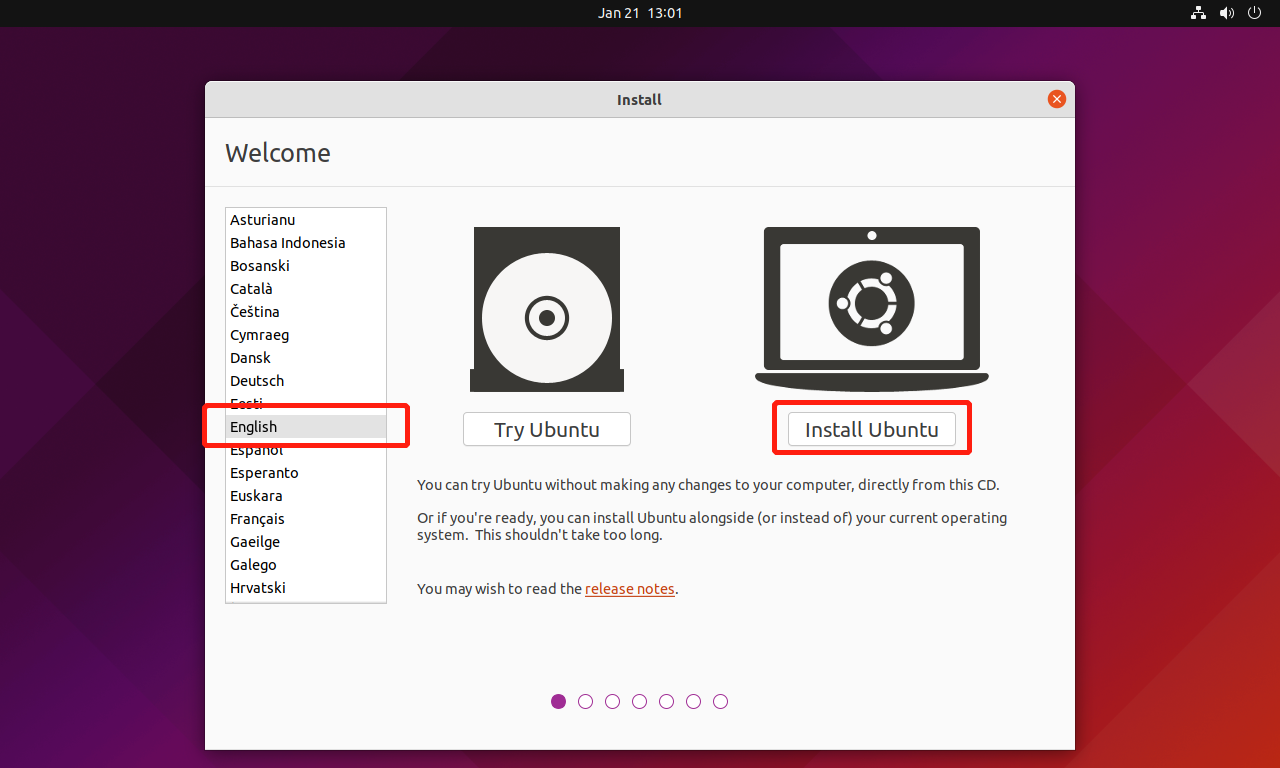Screen dimensions: 1280x768
Task: Choose Hrvatski from the language list
Action: pos(306,588)
